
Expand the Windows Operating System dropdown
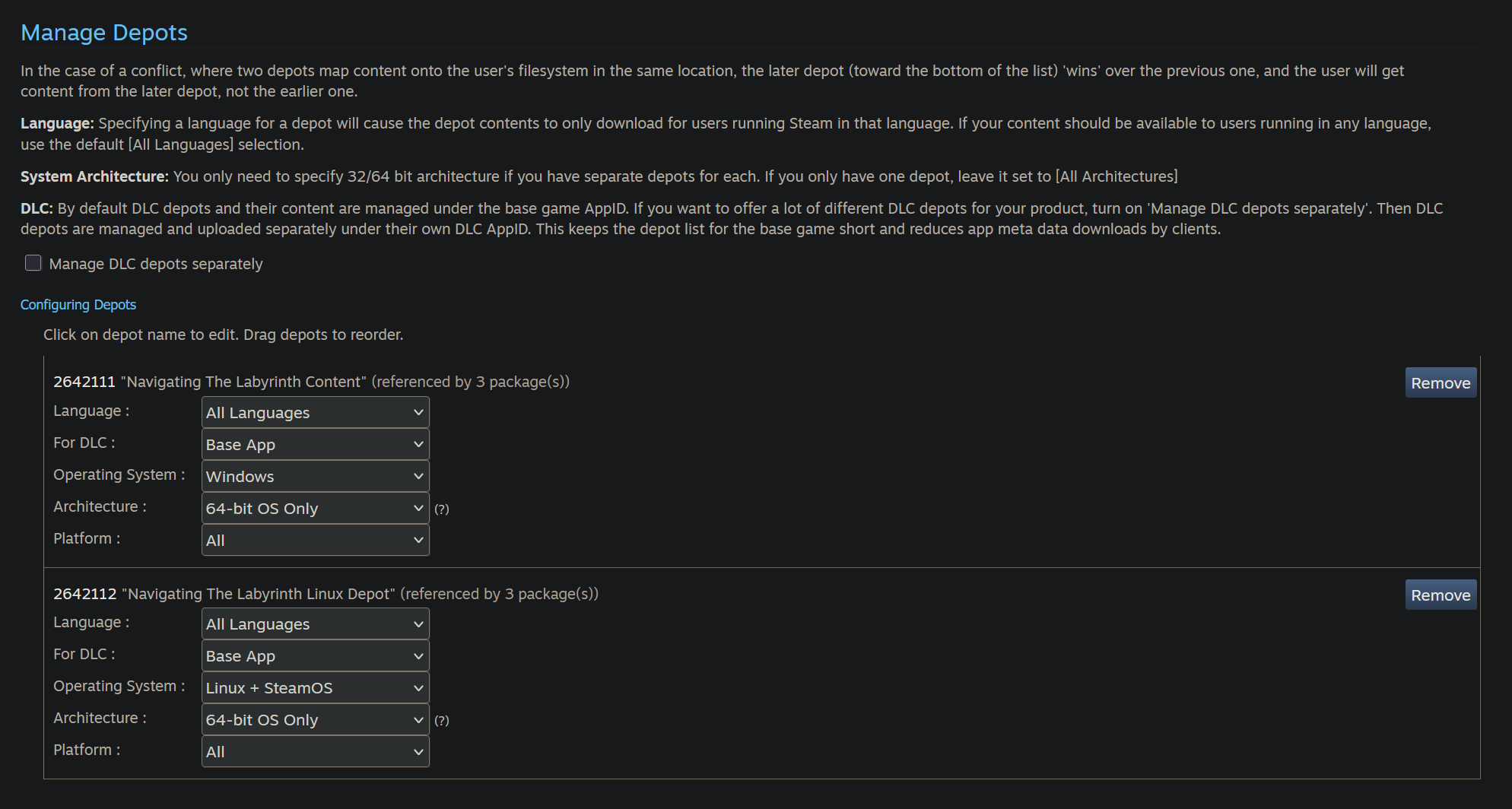coord(315,477)
